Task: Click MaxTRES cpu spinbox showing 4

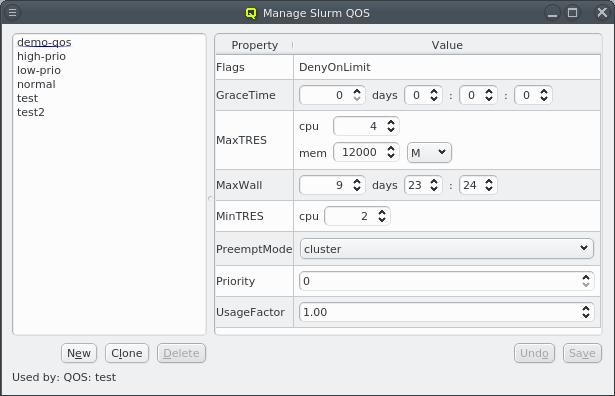Action: (x=366, y=126)
